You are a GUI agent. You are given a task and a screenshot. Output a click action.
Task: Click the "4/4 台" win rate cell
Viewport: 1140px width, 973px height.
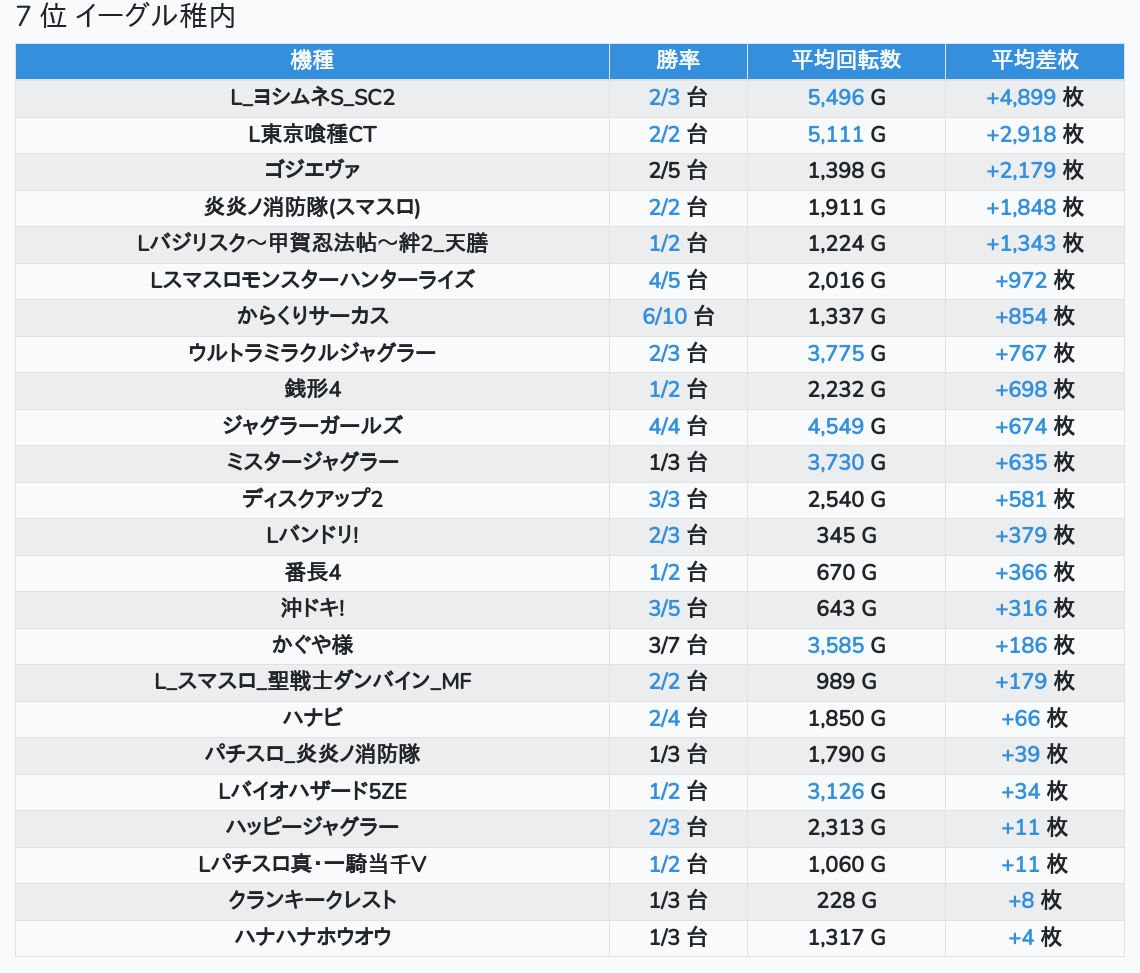click(678, 426)
